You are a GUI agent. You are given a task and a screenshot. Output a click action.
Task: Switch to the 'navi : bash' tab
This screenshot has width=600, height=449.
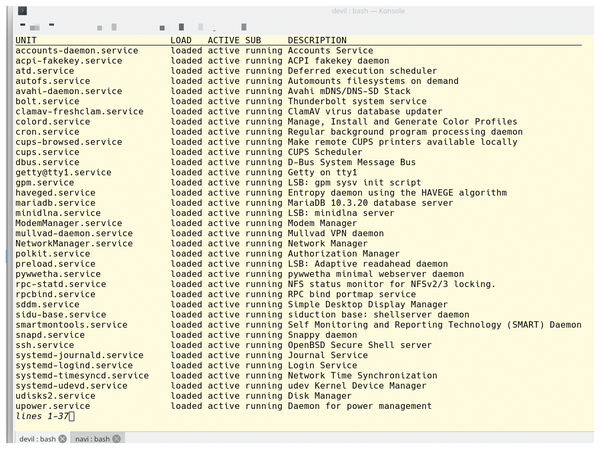pyautogui.click(x=92, y=439)
